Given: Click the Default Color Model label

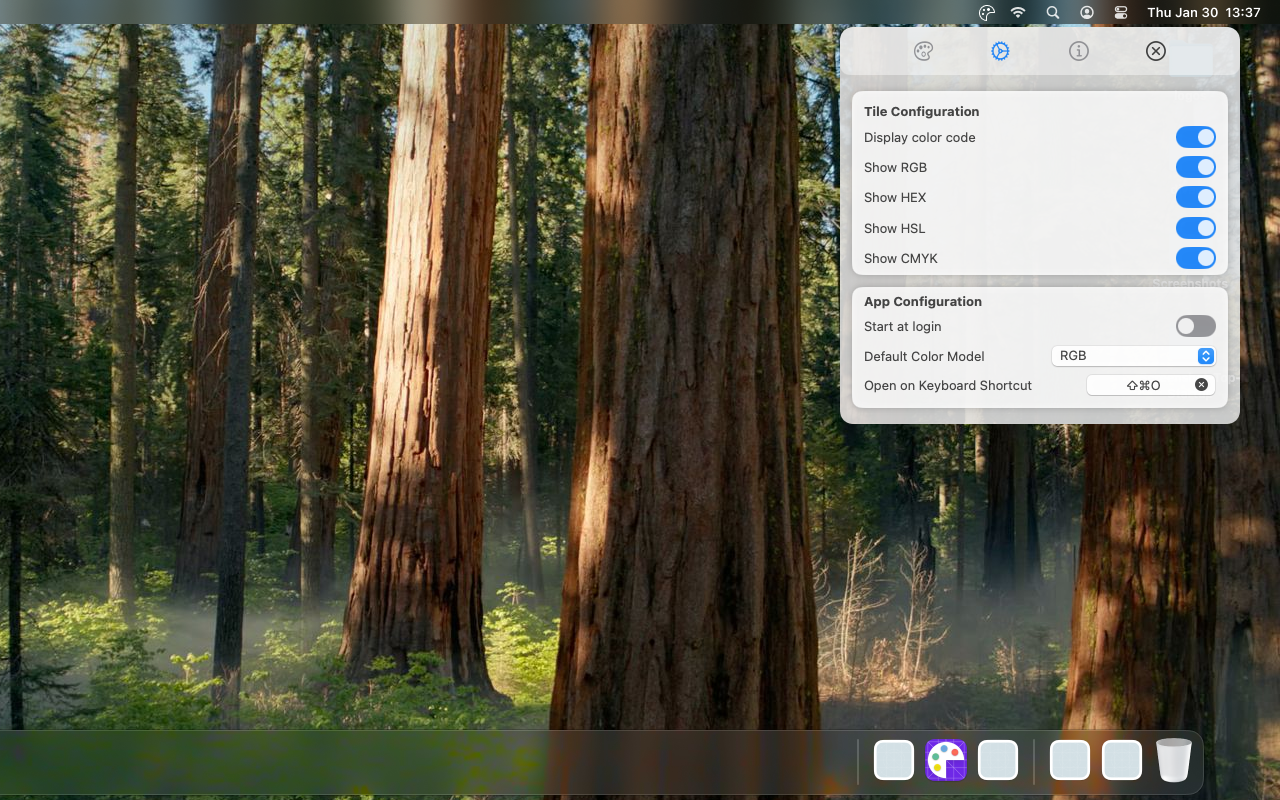Looking at the screenshot, I should pyautogui.click(x=924, y=356).
